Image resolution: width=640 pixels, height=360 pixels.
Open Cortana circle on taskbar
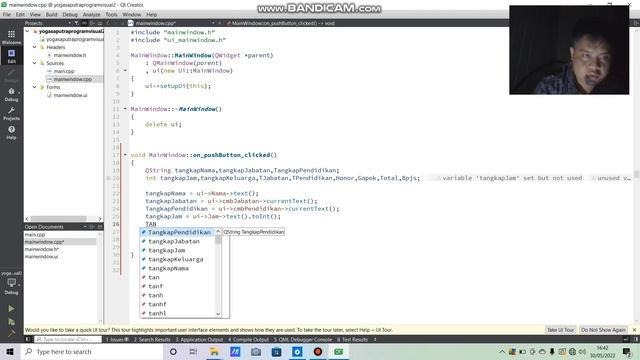pos(173,351)
